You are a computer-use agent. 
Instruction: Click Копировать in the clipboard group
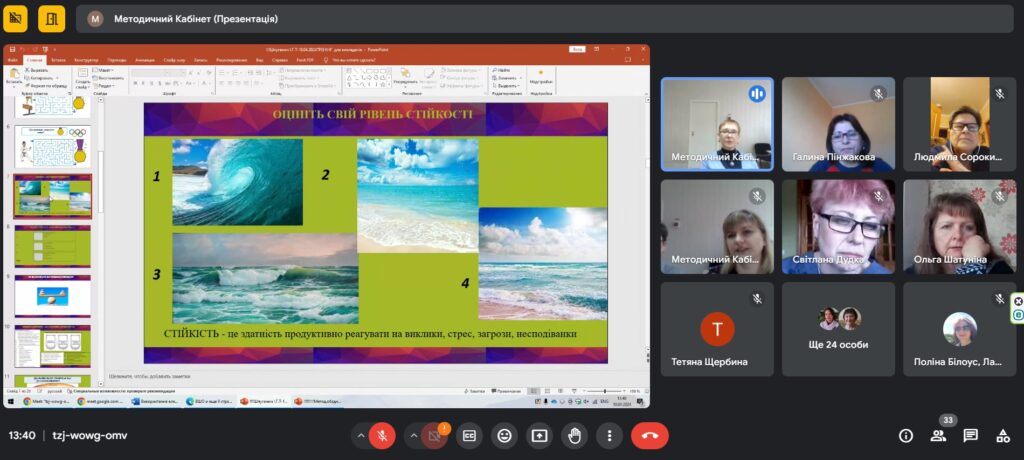[x=41, y=78]
